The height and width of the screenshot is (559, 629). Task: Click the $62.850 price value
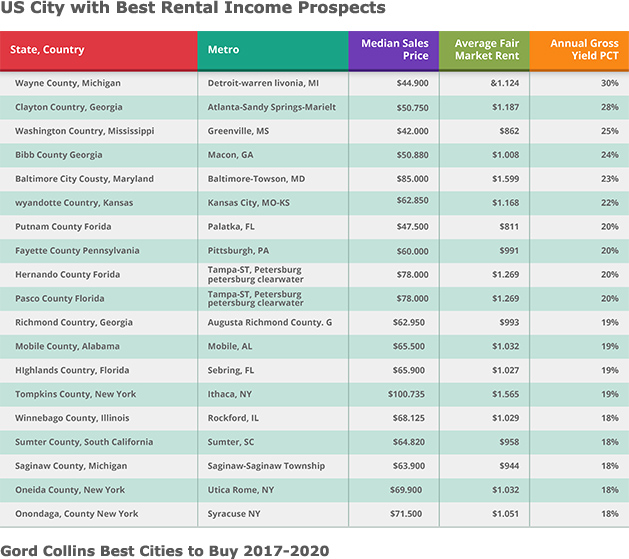(412, 200)
